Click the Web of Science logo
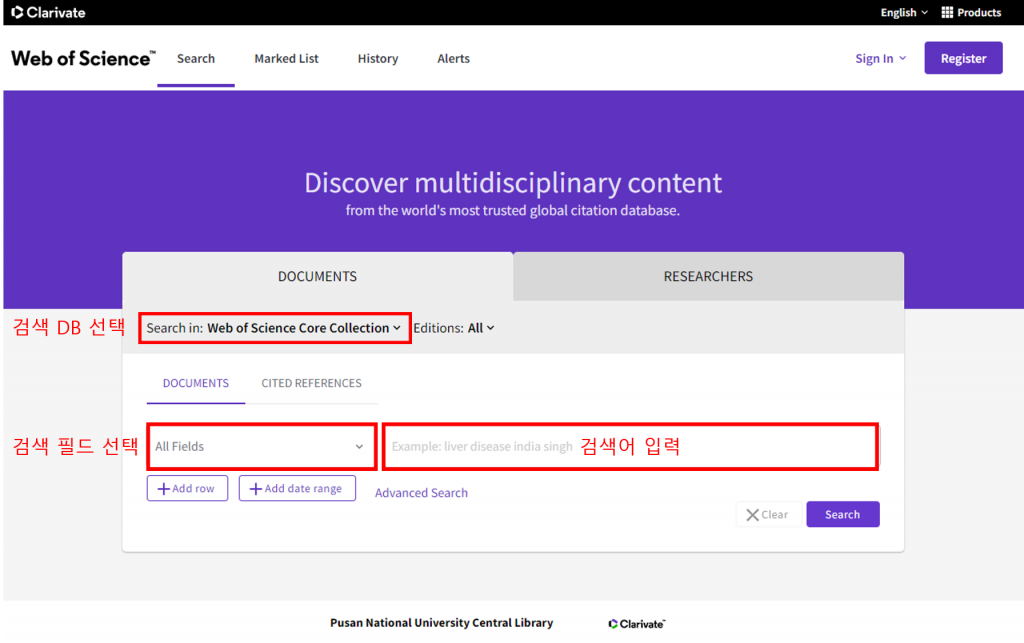Screen dimensions: 1024x643 tap(84, 58)
